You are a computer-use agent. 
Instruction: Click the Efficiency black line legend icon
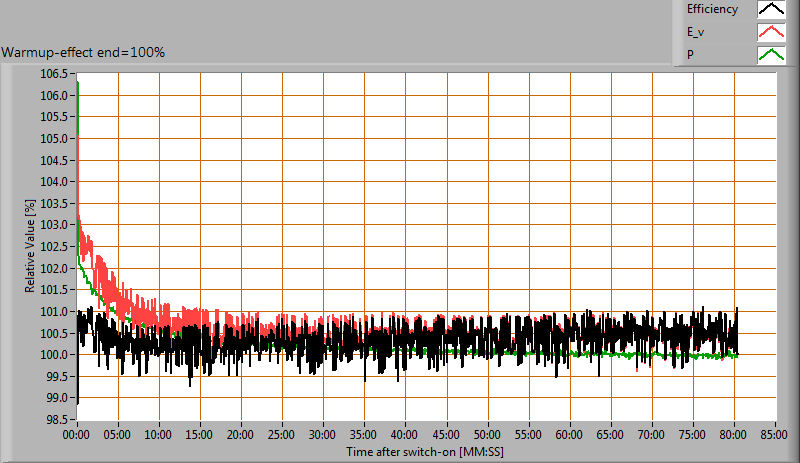[771, 10]
